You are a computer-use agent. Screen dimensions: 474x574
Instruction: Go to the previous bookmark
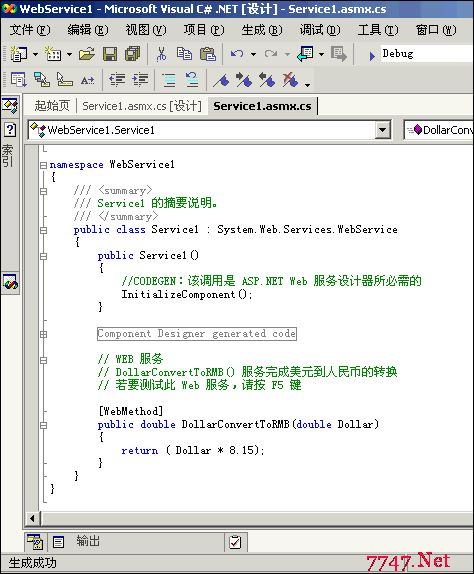coord(267,79)
